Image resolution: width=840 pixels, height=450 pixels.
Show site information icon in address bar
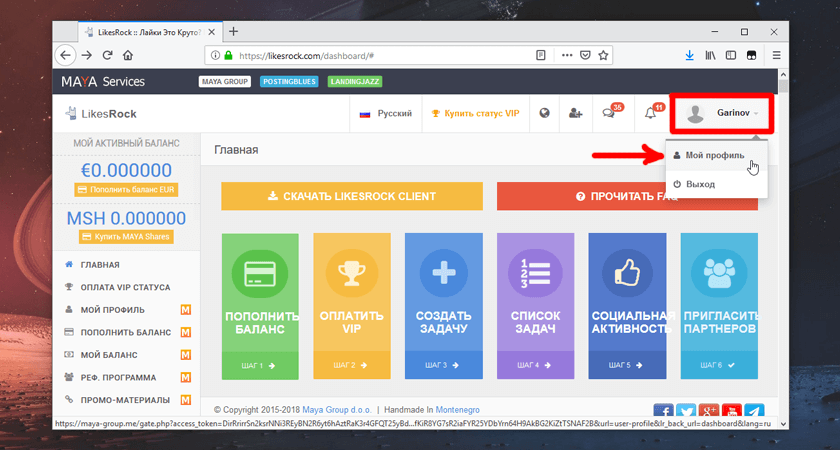[215, 55]
